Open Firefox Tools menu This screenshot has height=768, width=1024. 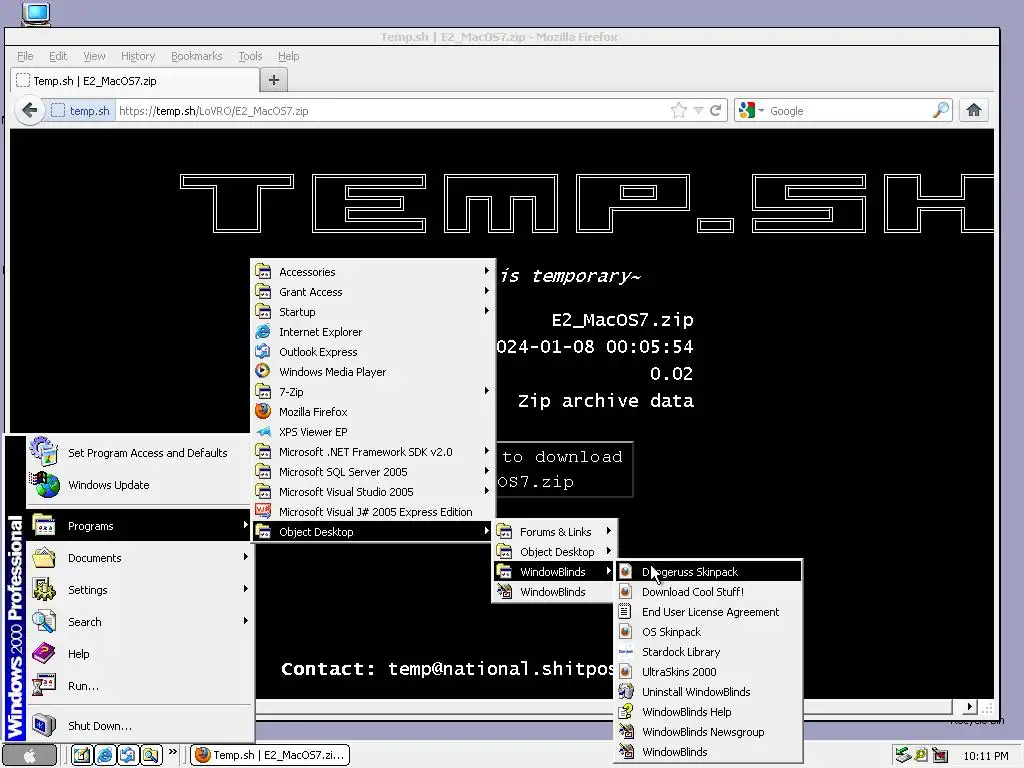pyautogui.click(x=250, y=56)
